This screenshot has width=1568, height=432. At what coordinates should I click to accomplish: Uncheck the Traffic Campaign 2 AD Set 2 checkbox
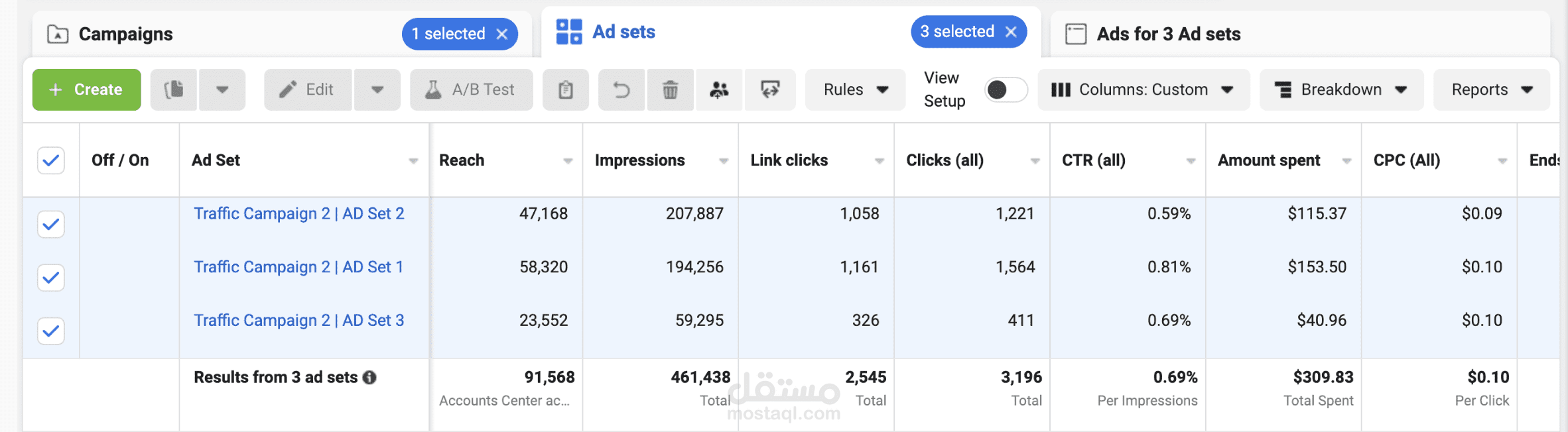51,225
